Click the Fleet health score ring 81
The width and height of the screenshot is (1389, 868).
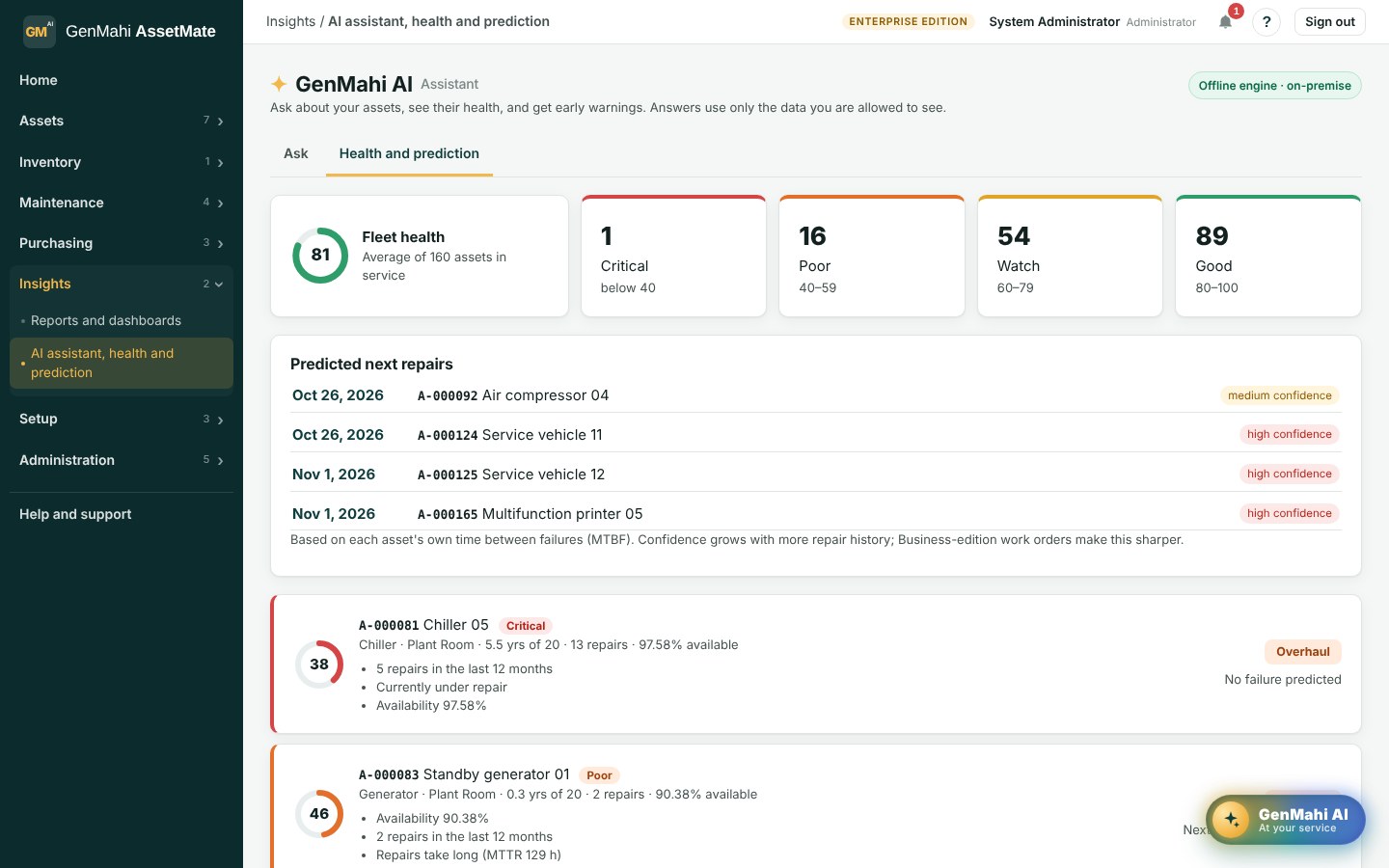point(320,255)
